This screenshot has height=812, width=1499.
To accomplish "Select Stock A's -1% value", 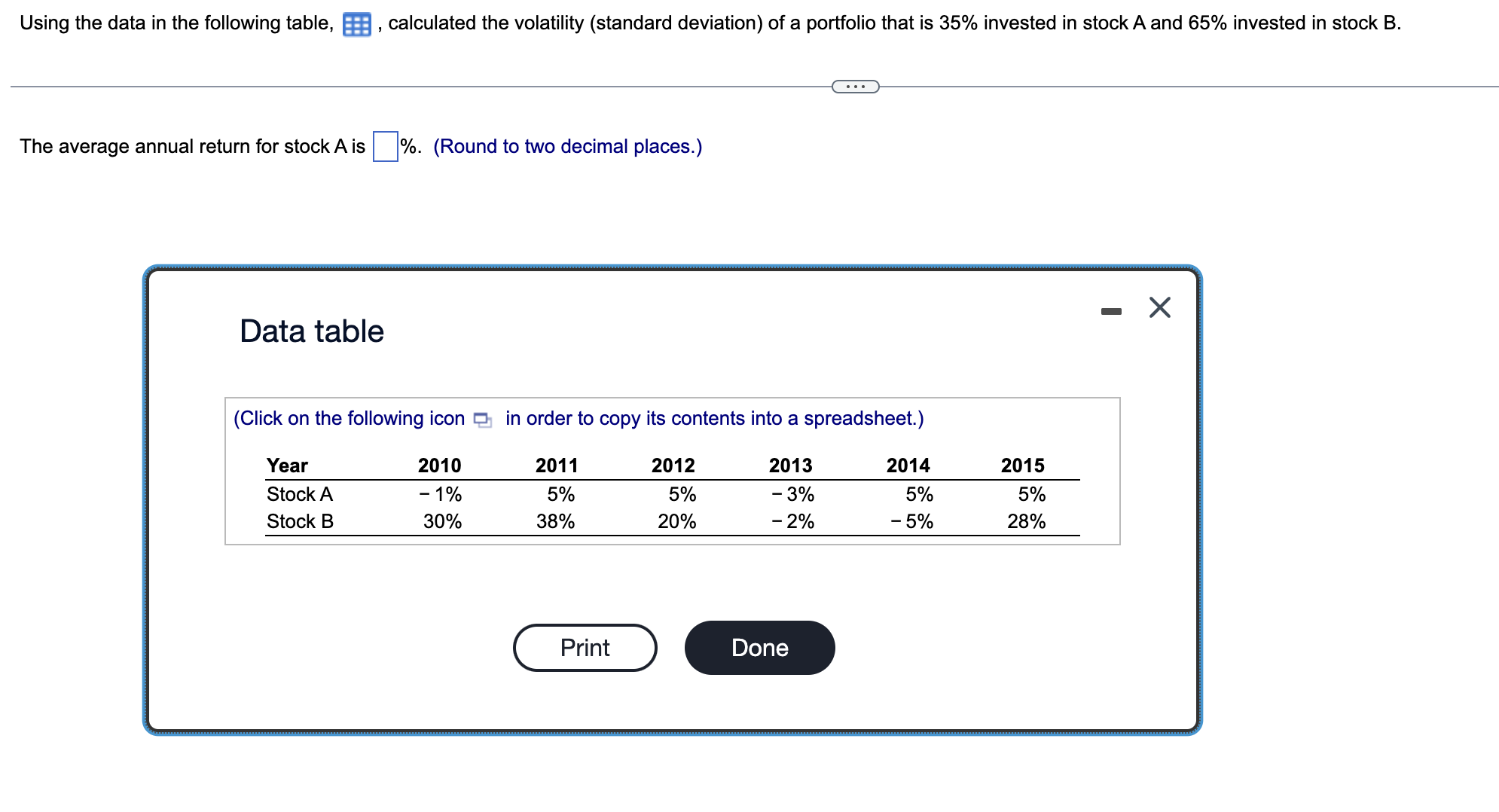I will pyautogui.click(x=441, y=493).
